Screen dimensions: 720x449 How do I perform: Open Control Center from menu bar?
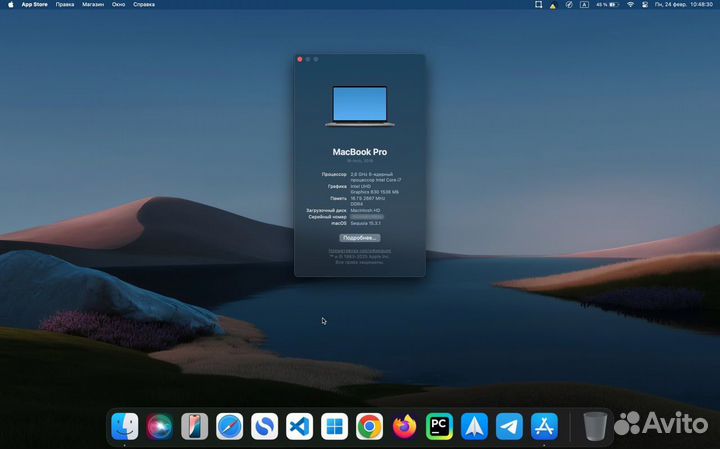coord(645,5)
